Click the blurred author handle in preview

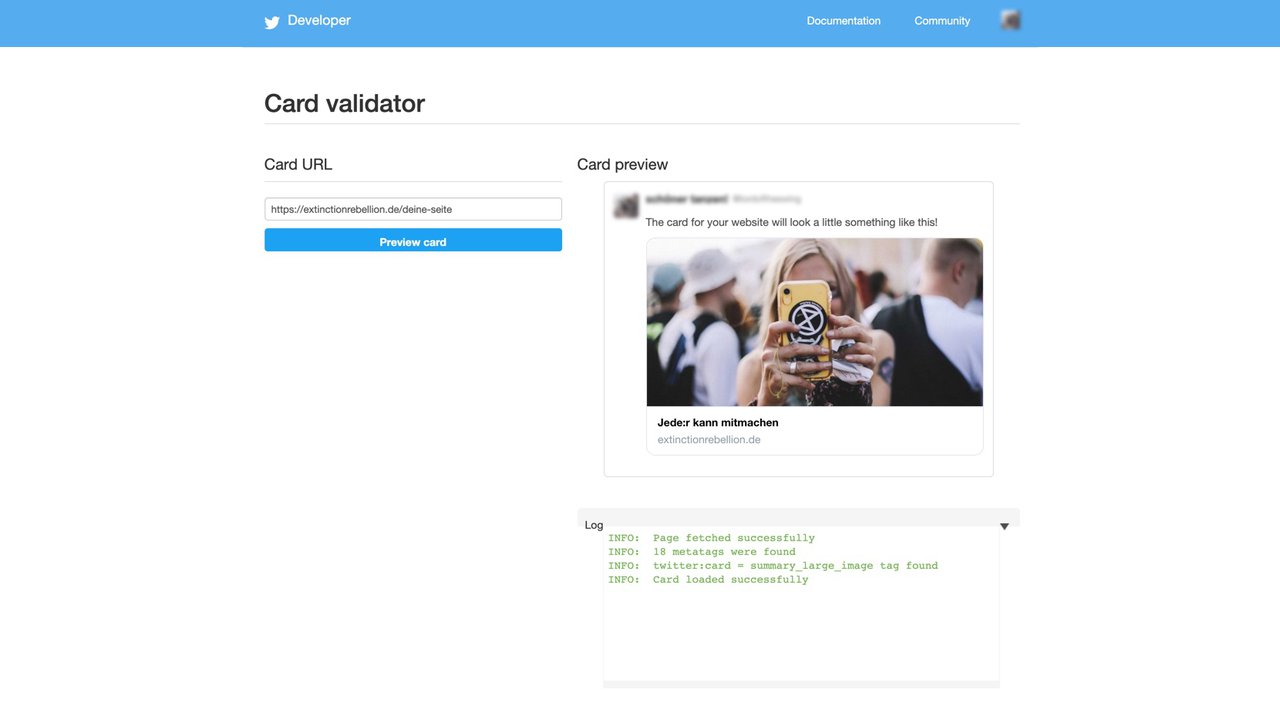[767, 200]
